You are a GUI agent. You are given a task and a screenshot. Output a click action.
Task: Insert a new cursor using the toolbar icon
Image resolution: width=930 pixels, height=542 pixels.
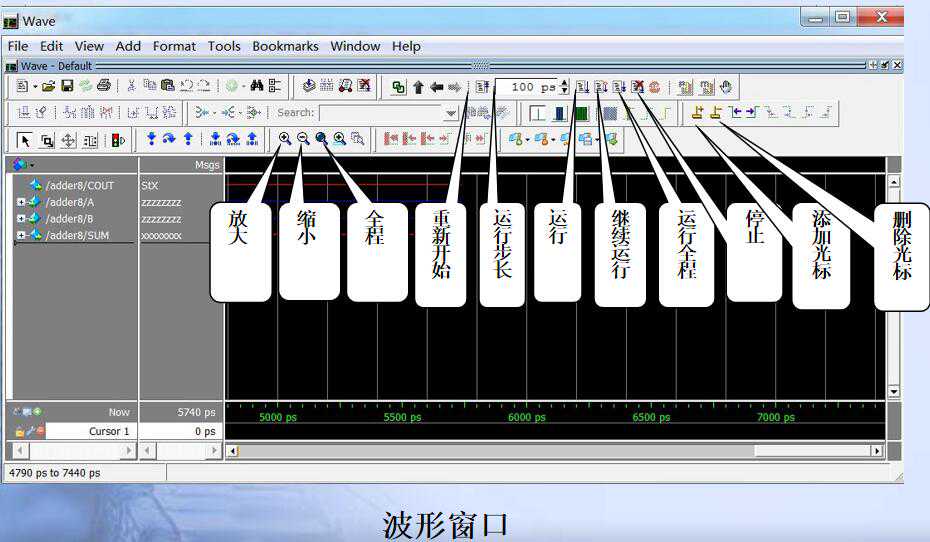point(698,113)
